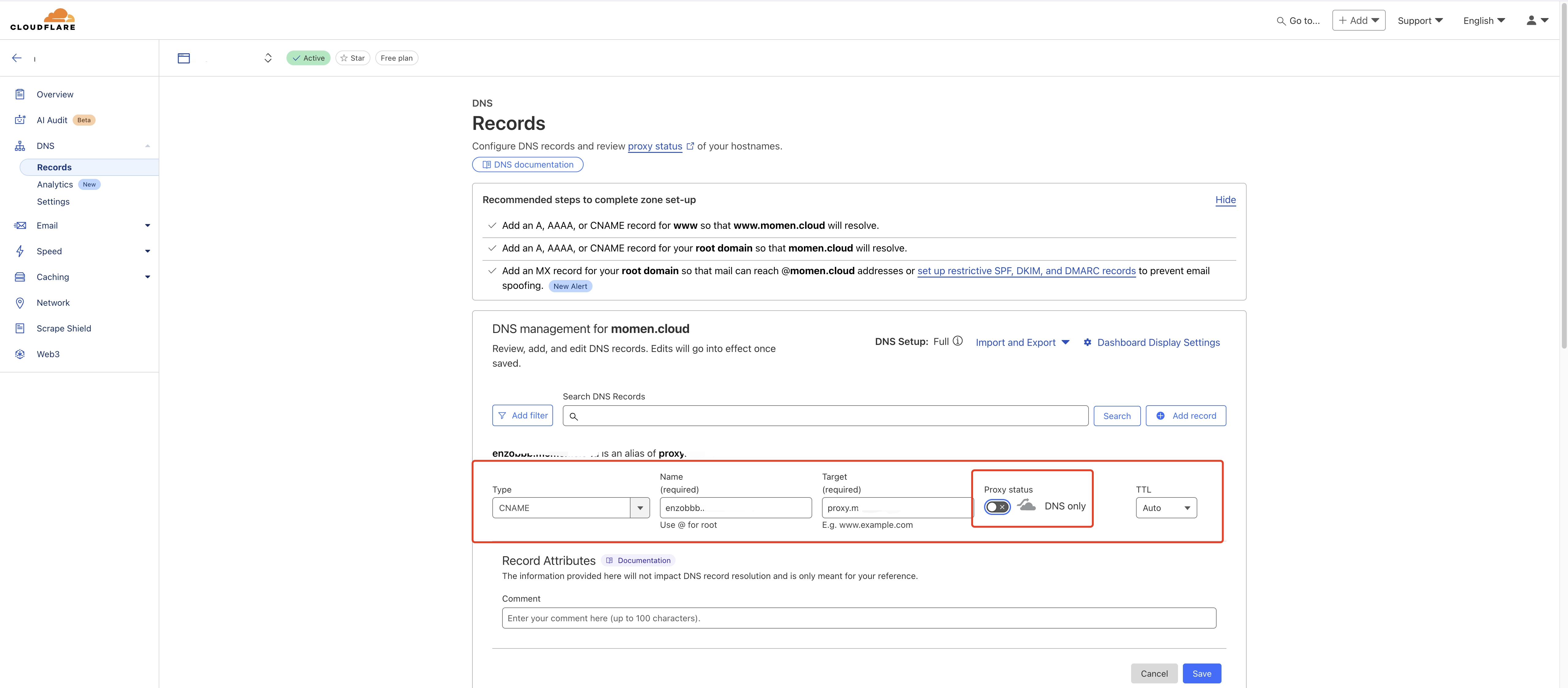Expand the Email sidebar section
Image resolution: width=1568 pixels, height=688 pixels.
(147, 225)
